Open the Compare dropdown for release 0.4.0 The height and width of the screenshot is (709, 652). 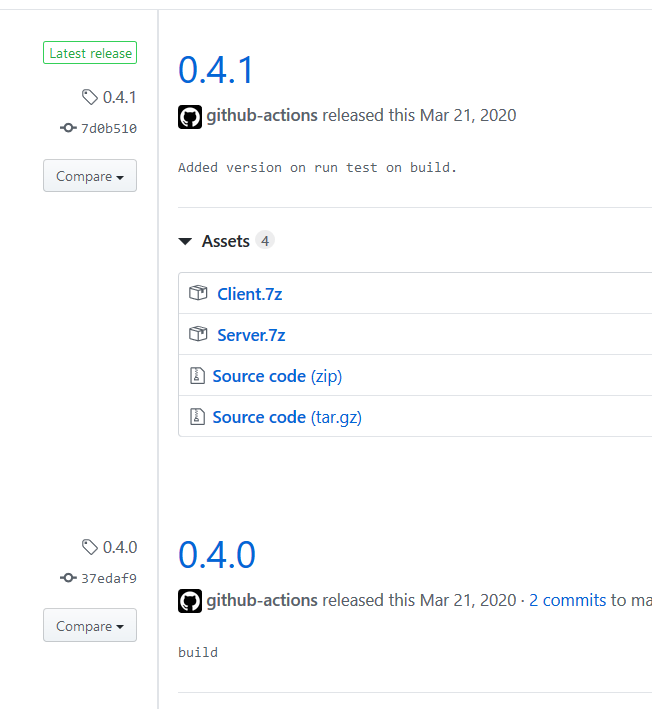click(90, 625)
